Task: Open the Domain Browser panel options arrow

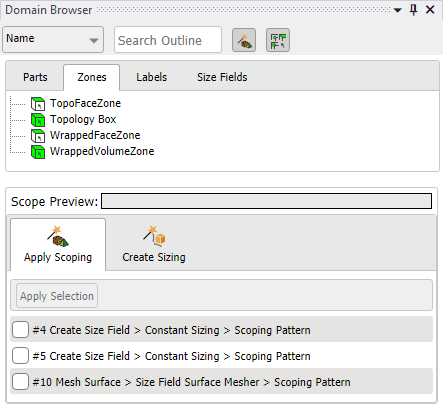Action: pyautogui.click(x=397, y=10)
